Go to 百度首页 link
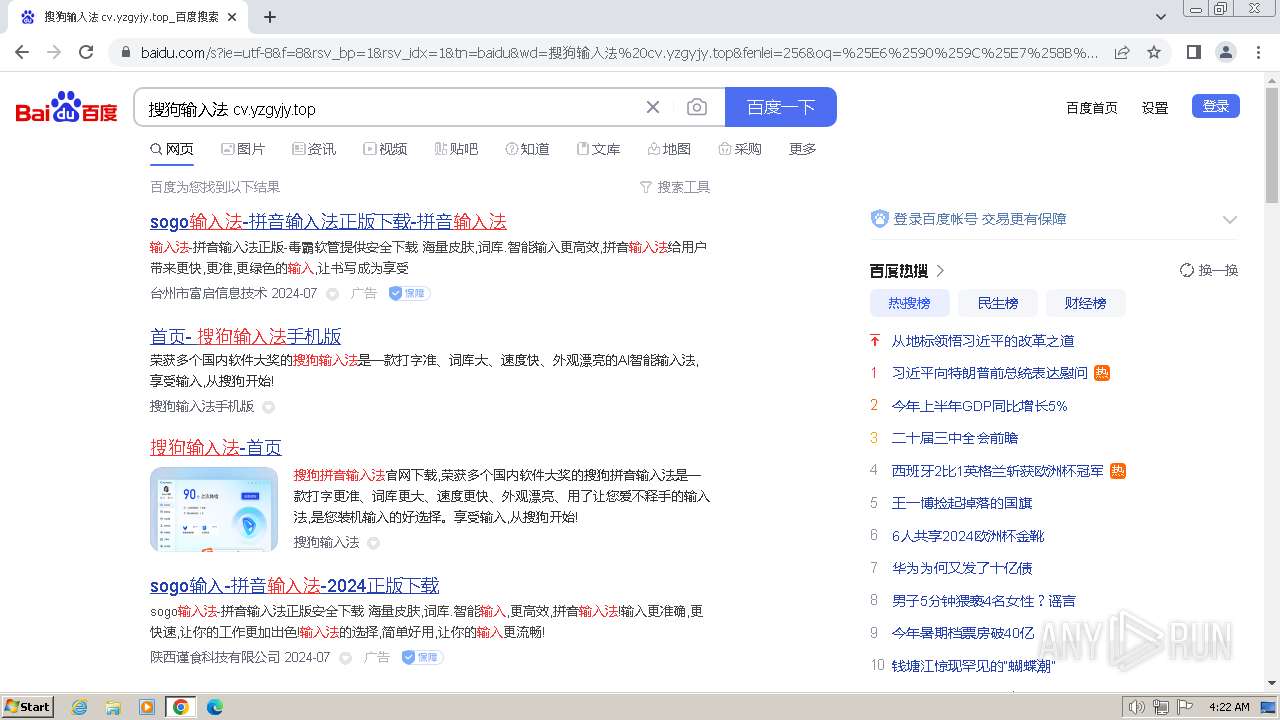Viewport: 1280px width, 720px height. (1092, 107)
